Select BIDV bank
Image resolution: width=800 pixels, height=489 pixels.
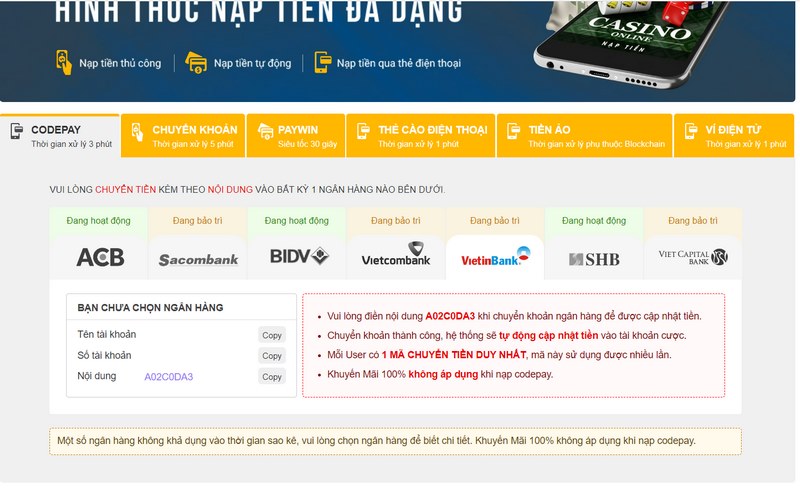298,257
